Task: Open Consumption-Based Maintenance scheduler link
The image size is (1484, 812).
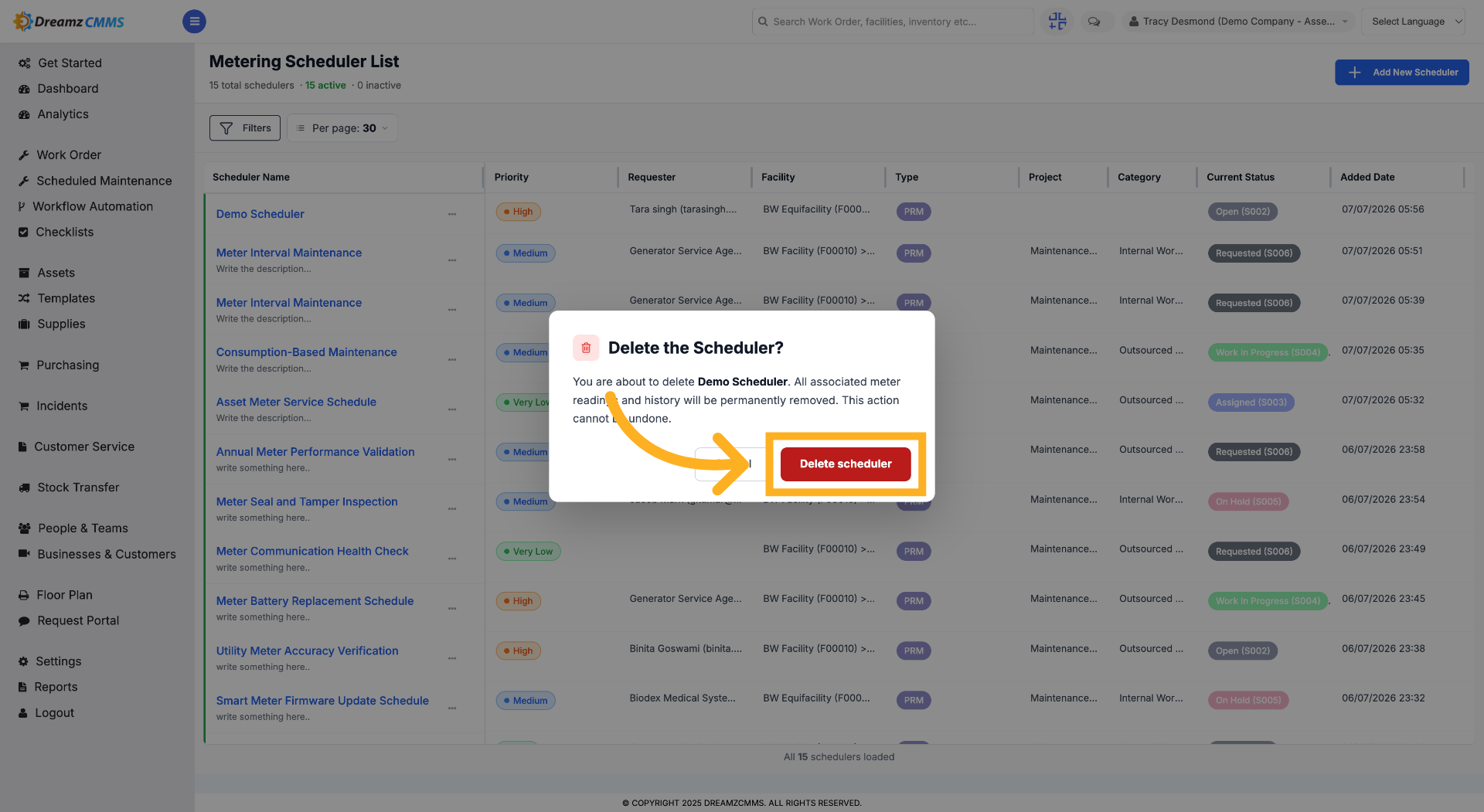Action: pos(306,352)
